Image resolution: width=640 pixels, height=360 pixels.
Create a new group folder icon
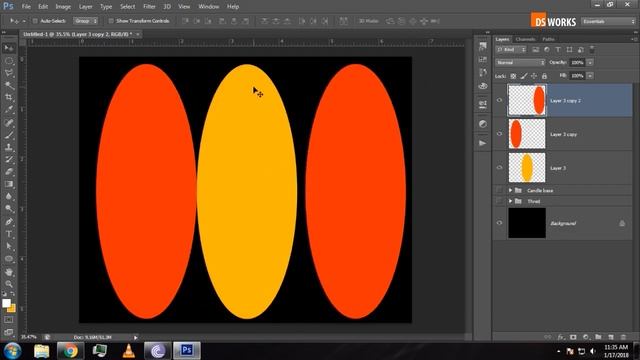[598, 337]
